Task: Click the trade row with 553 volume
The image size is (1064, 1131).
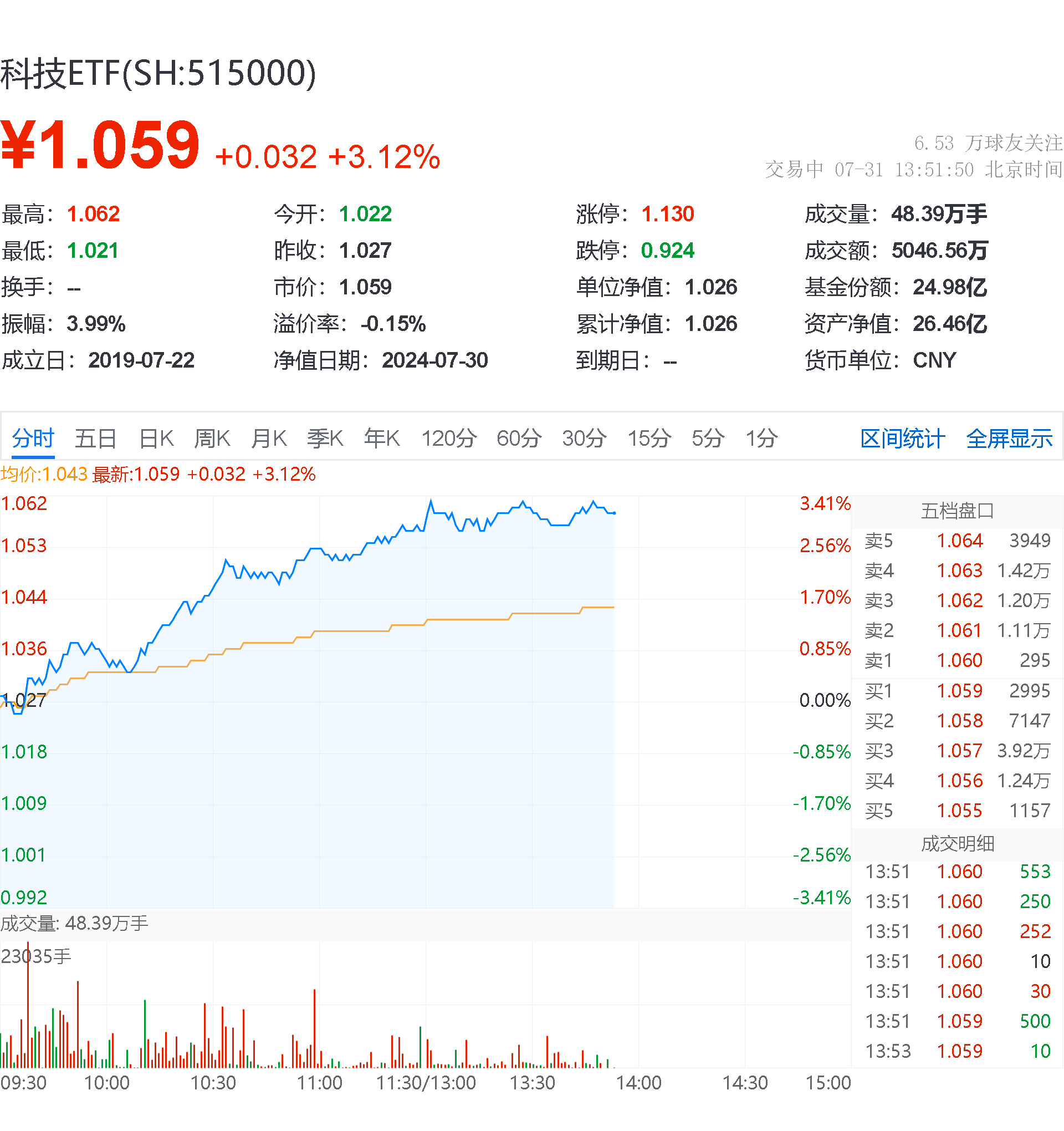Action: tap(957, 872)
